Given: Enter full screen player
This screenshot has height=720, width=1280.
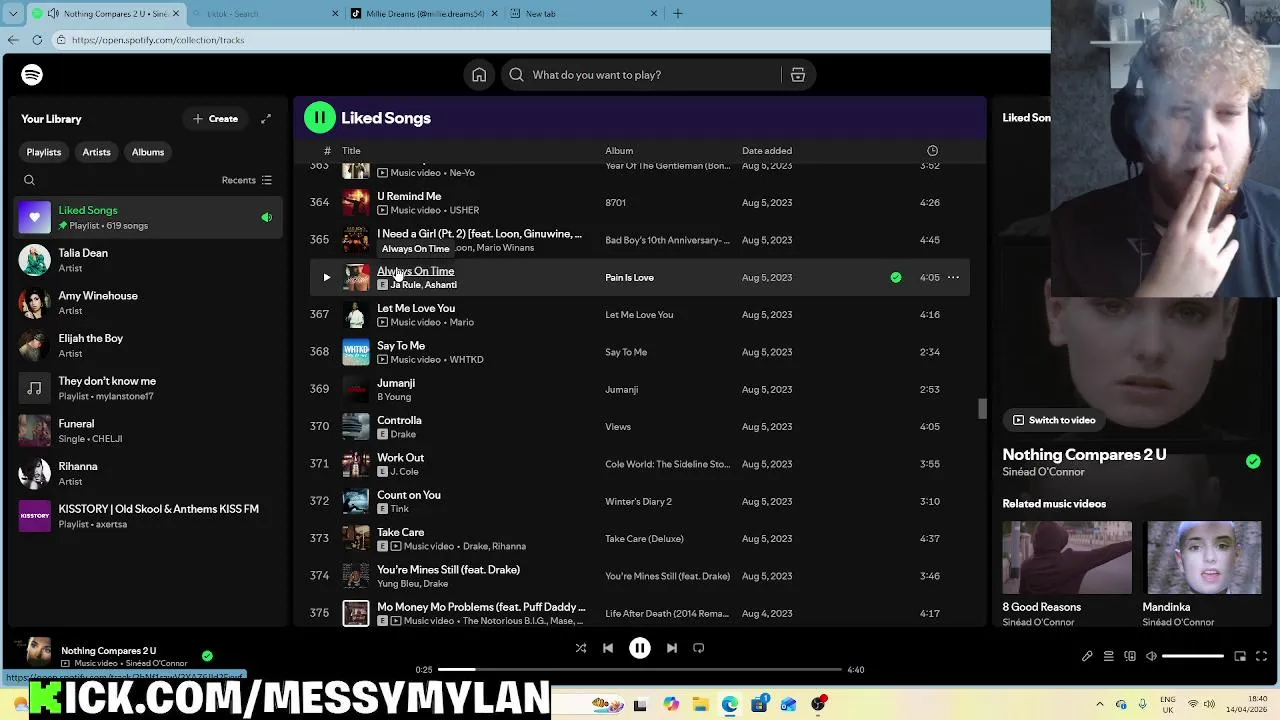Looking at the screenshot, I should pyautogui.click(x=1261, y=656).
